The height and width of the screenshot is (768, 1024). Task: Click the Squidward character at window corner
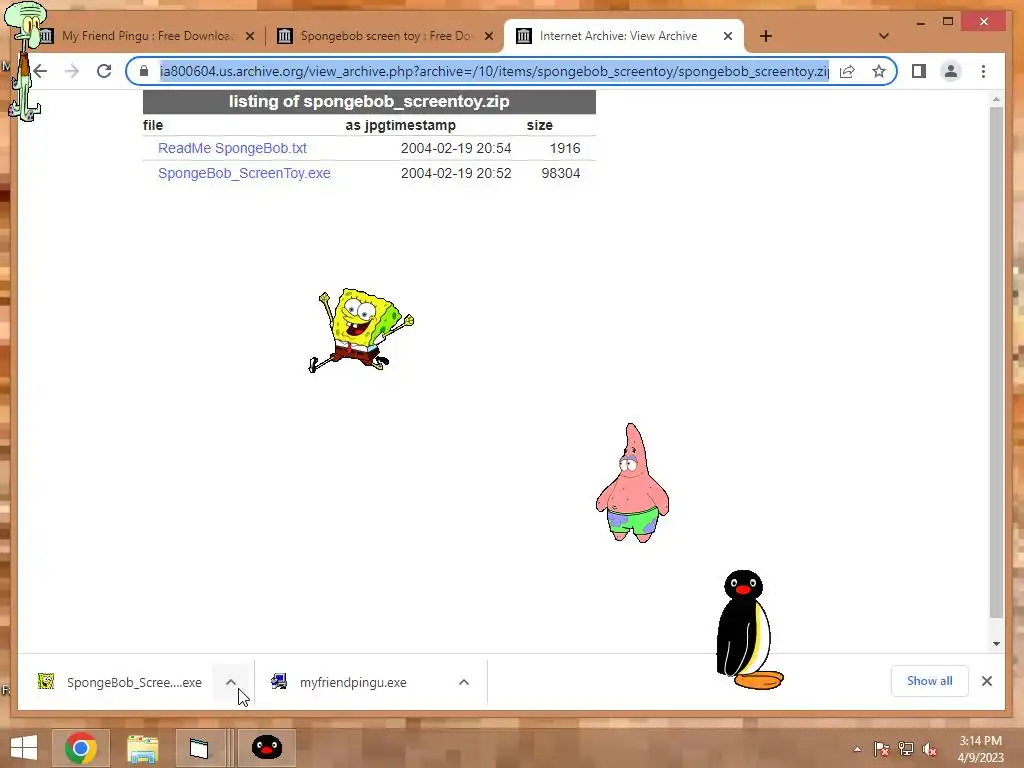click(24, 60)
